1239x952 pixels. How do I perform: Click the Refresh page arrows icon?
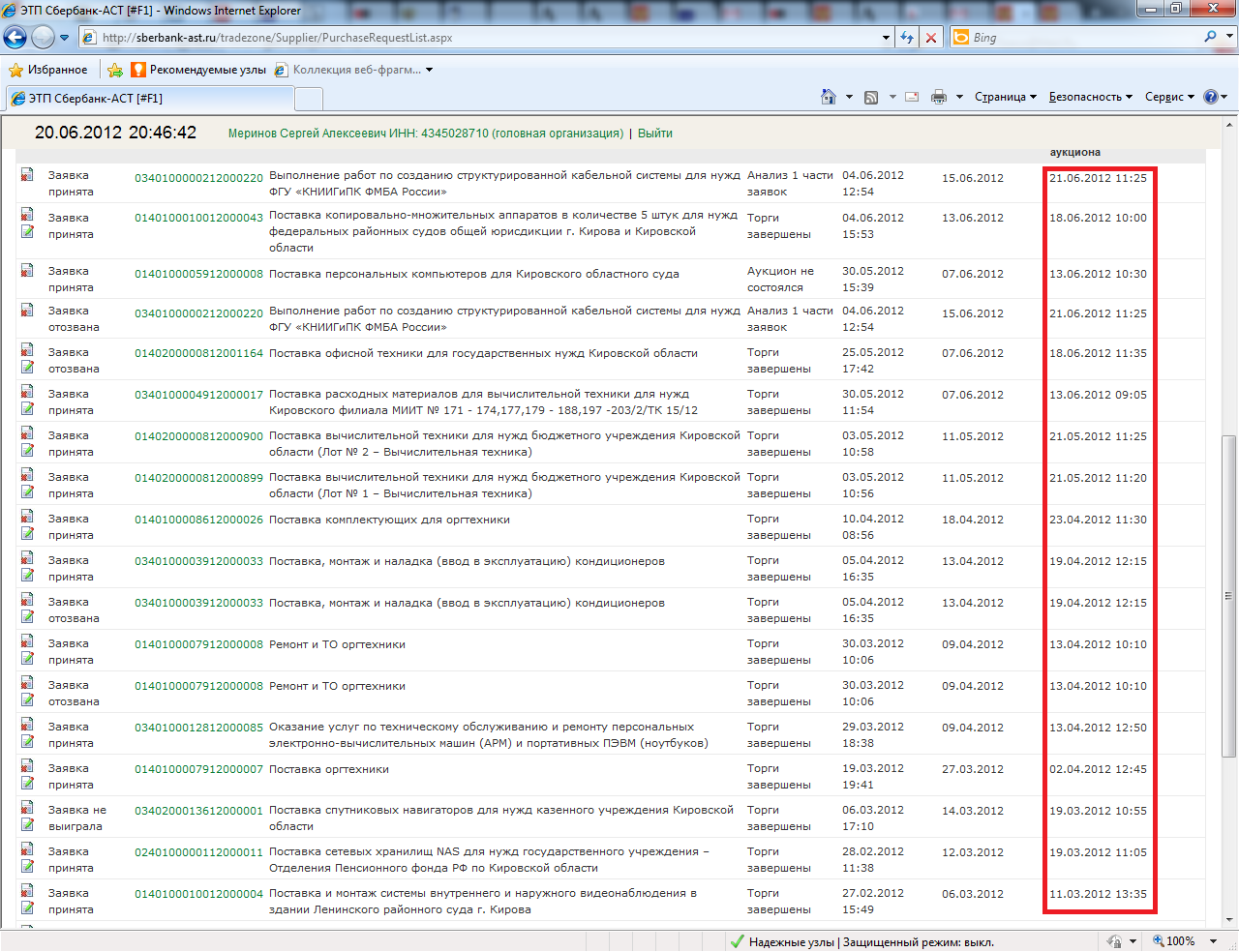pos(907,38)
